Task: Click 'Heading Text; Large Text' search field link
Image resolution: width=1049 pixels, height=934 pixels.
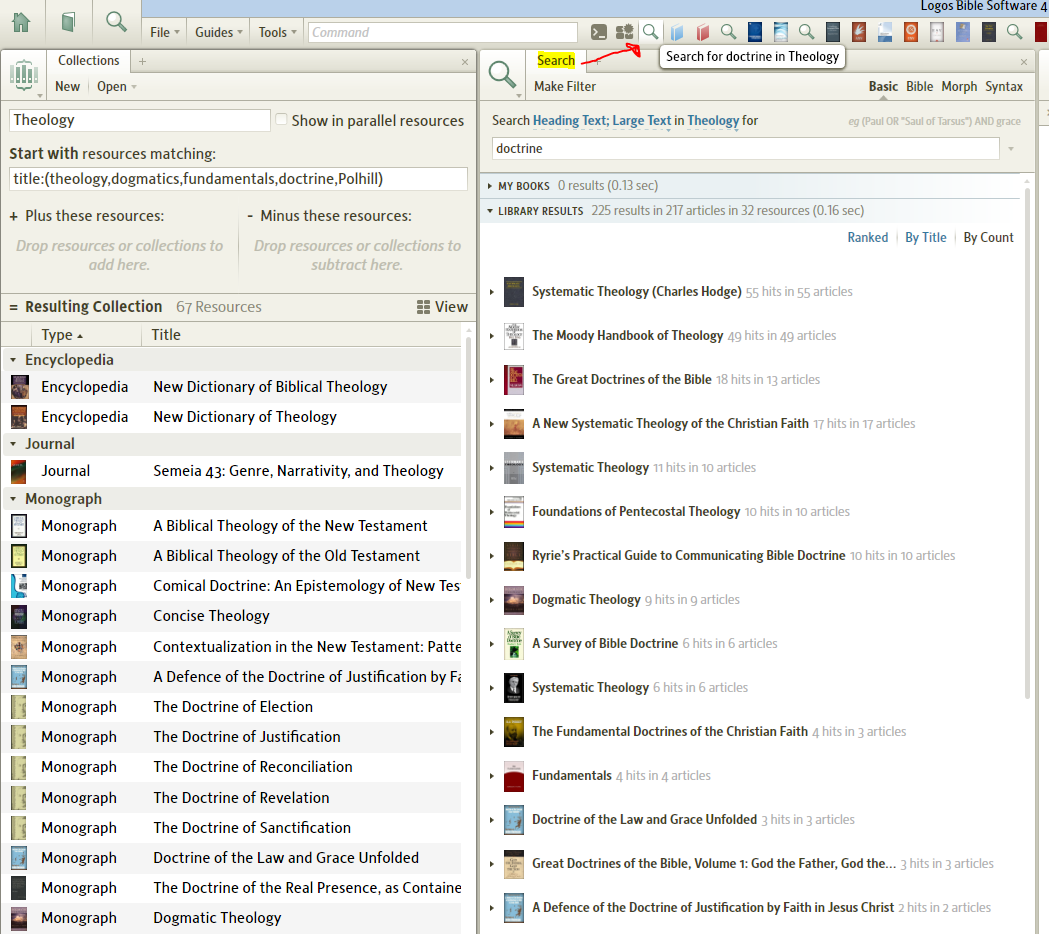Action: [601, 120]
